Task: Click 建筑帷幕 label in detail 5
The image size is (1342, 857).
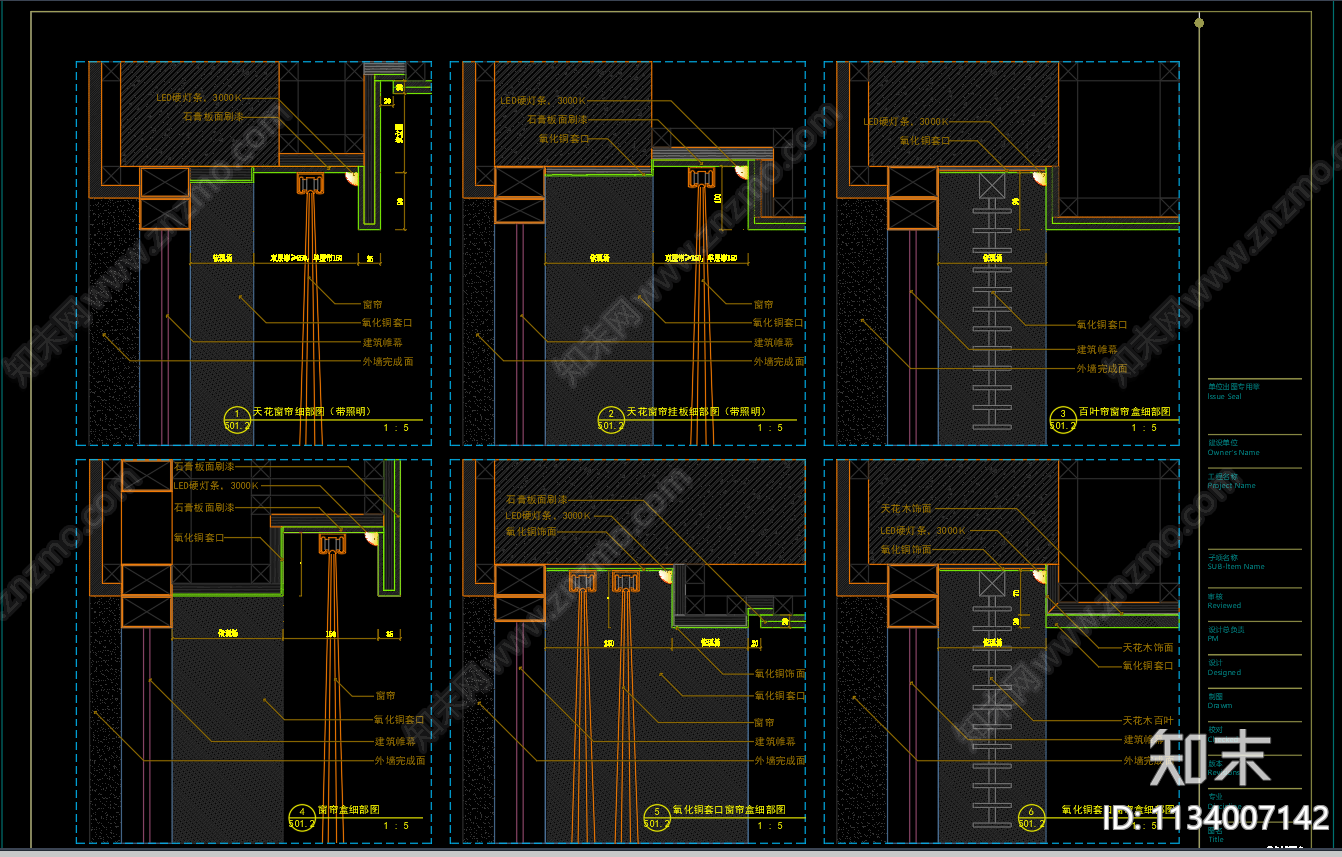Action: 774,741
